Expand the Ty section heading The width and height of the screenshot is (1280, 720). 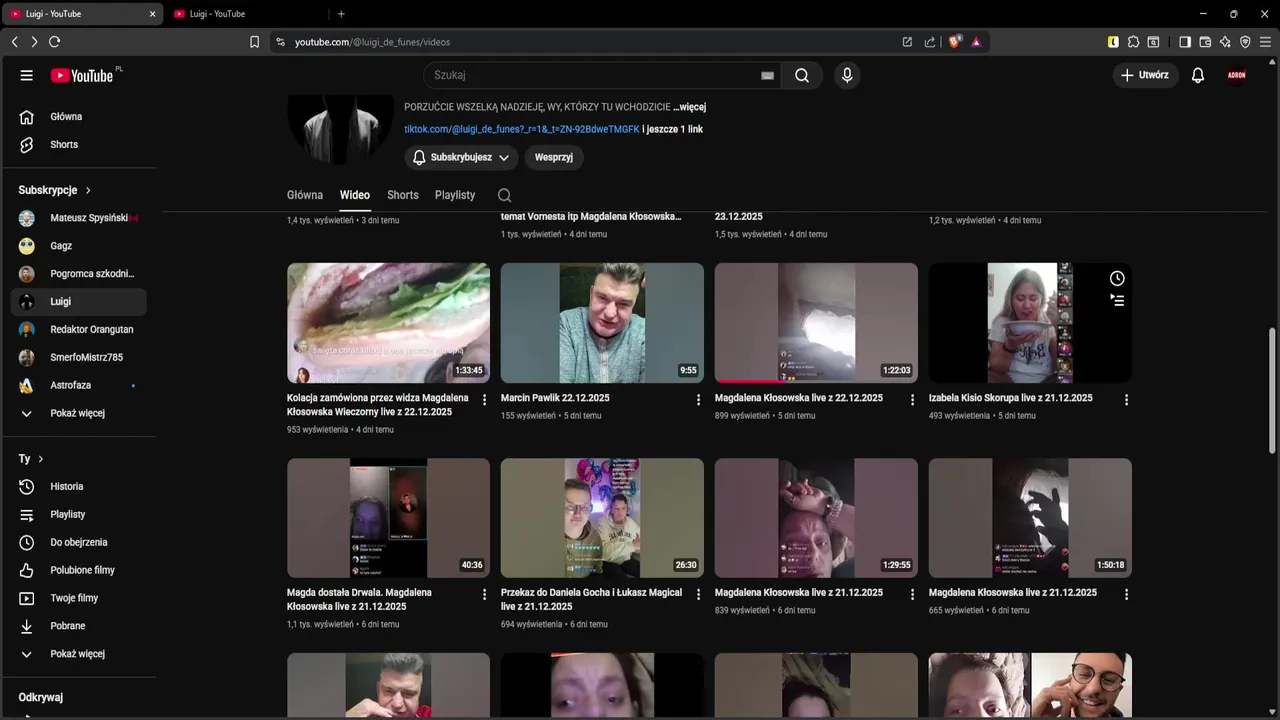(x=31, y=459)
